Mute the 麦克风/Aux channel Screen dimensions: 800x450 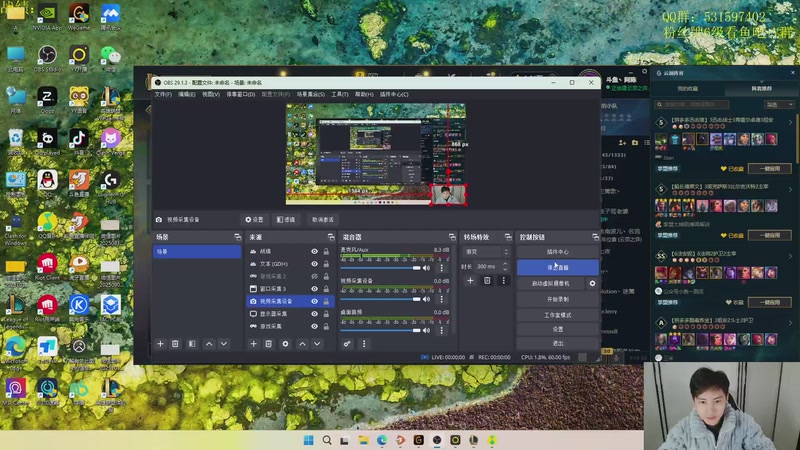point(427,268)
